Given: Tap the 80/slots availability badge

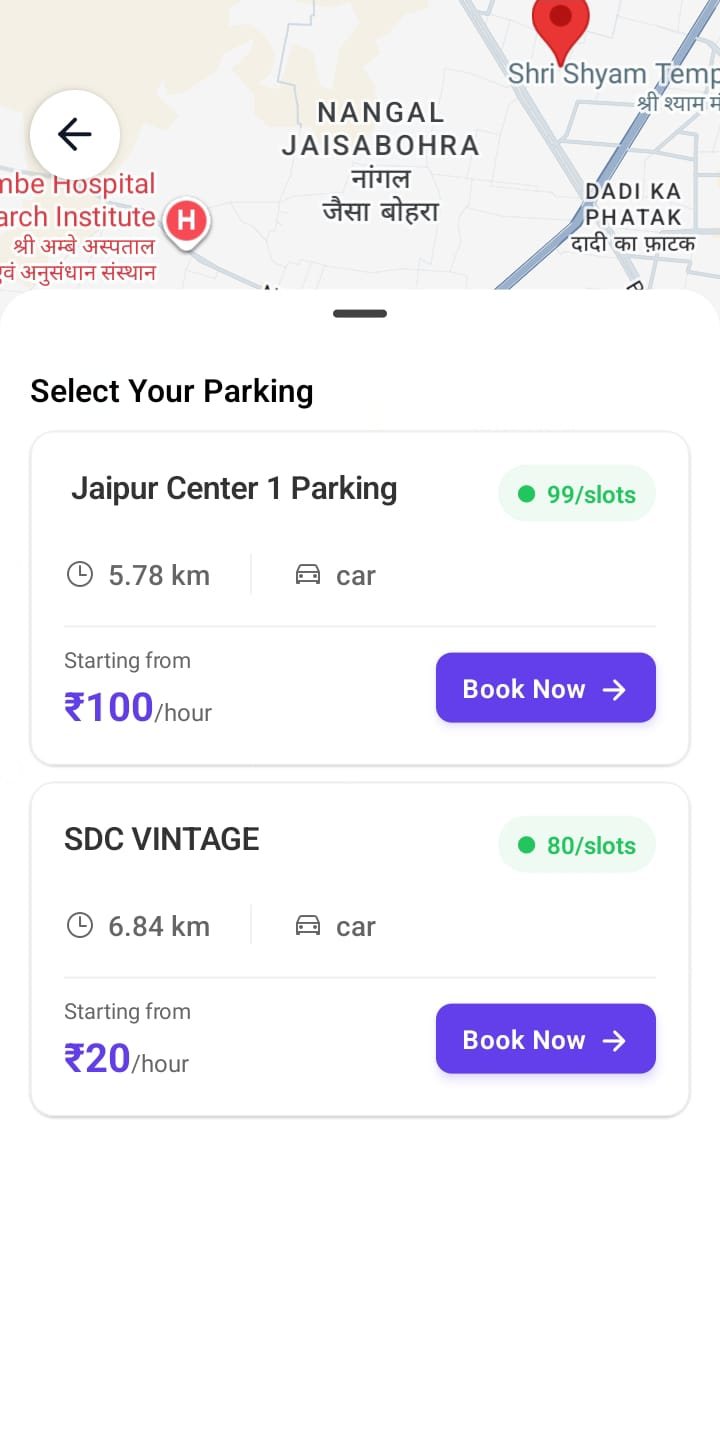Looking at the screenshot, I should (577, 845).
